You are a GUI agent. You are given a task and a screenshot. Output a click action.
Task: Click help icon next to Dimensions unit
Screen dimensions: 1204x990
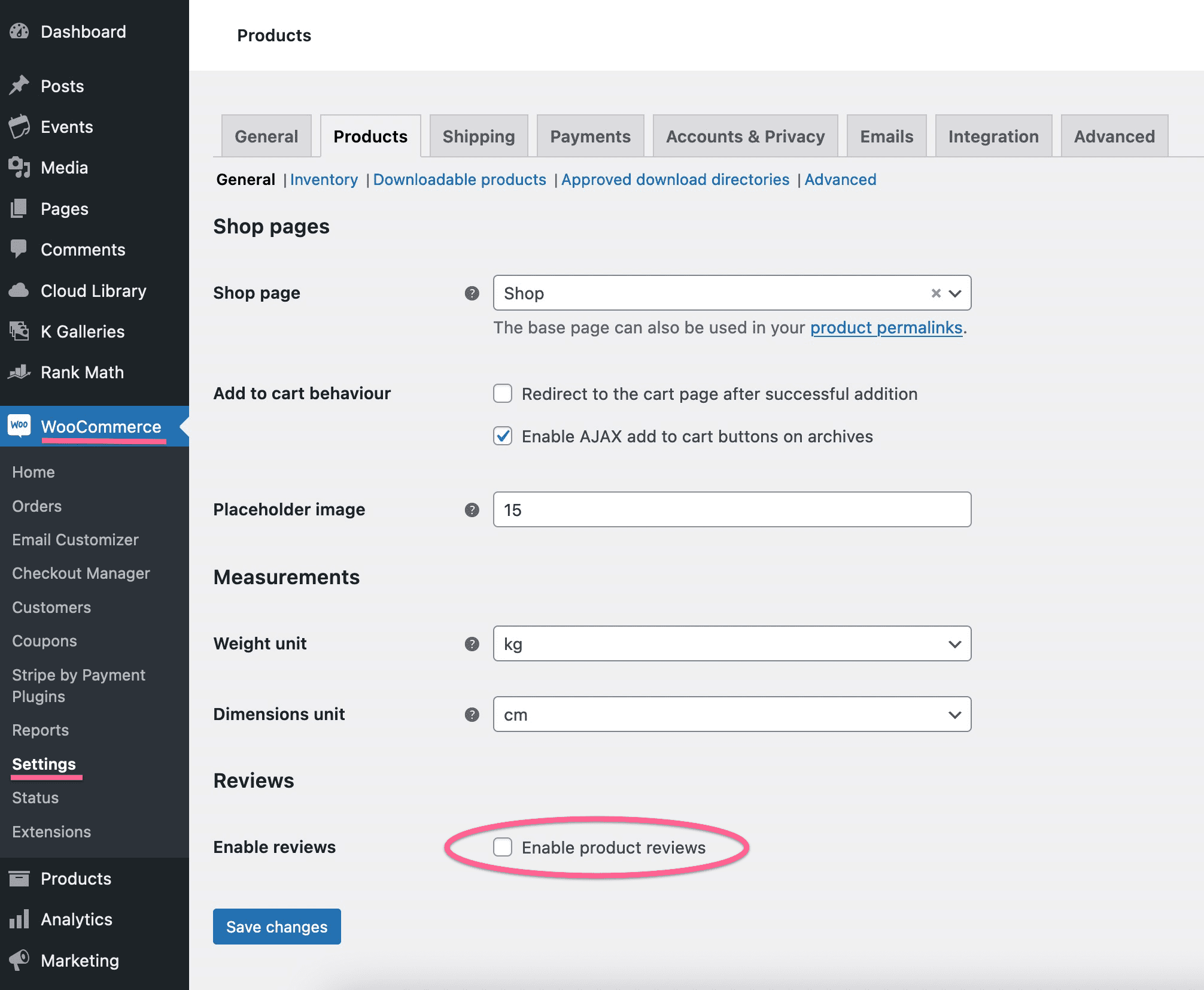tap(472, 715)
